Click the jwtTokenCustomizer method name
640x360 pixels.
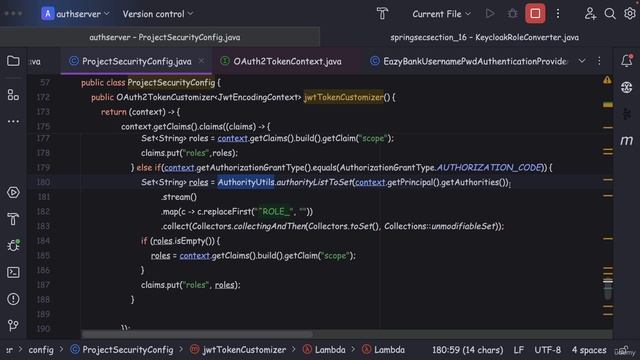point(344,97)
